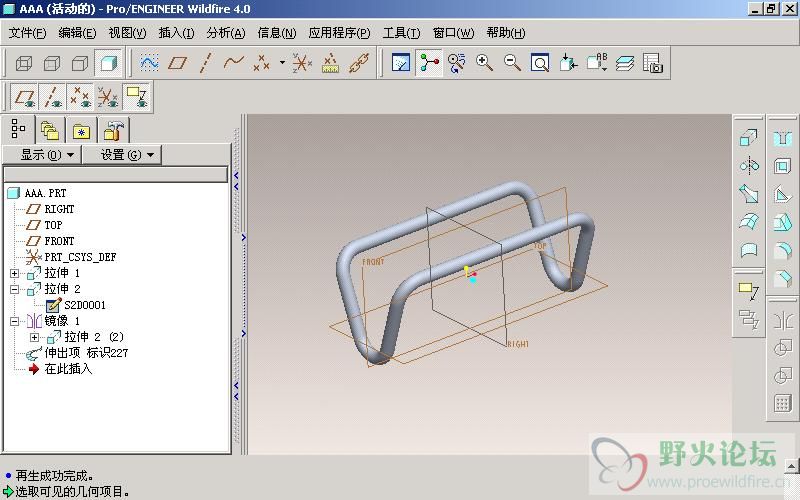This screenshot has height=500, width=800.
Task: Click the shell tool in right toolbar
Action: click(782, 166)
